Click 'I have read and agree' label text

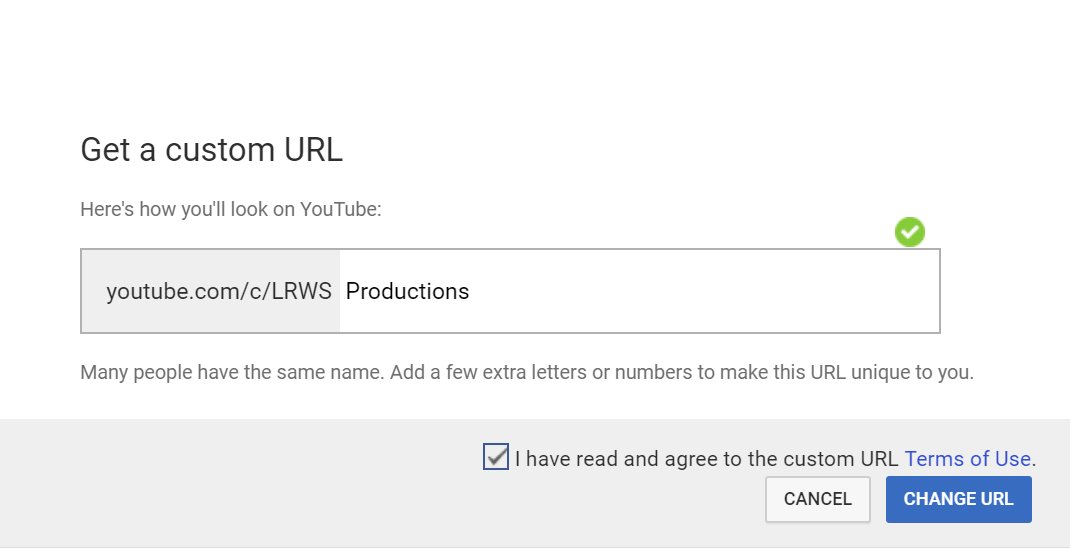coord(706,459)
